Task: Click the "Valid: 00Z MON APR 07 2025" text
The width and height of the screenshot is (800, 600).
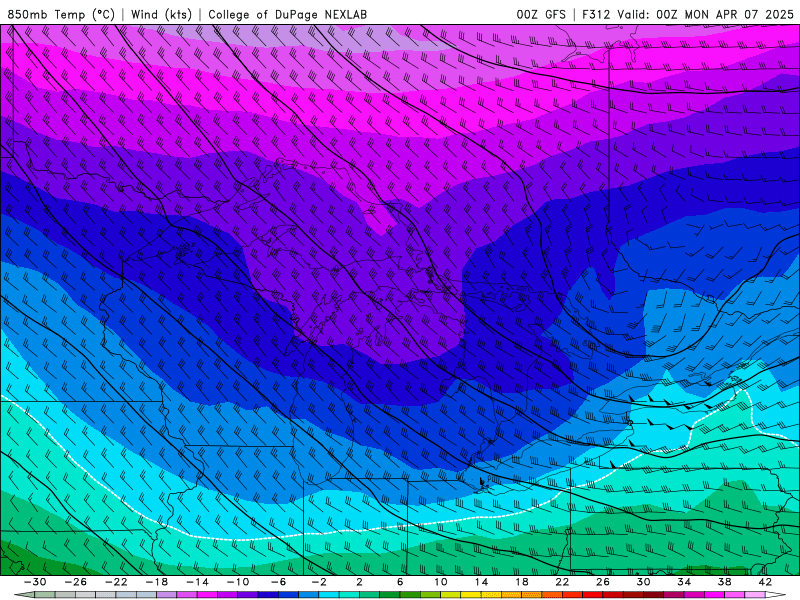Action: (x=705, y=14)
